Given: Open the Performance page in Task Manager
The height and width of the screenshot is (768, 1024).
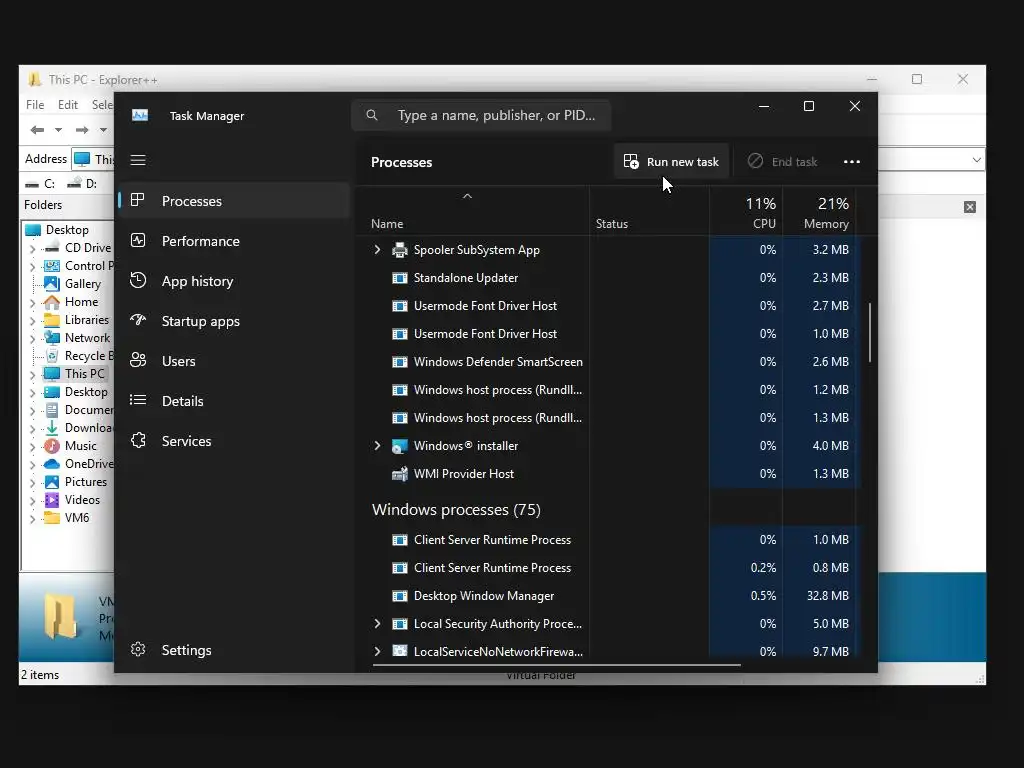Looking at the screenshot, I should (x=234, y=241).
